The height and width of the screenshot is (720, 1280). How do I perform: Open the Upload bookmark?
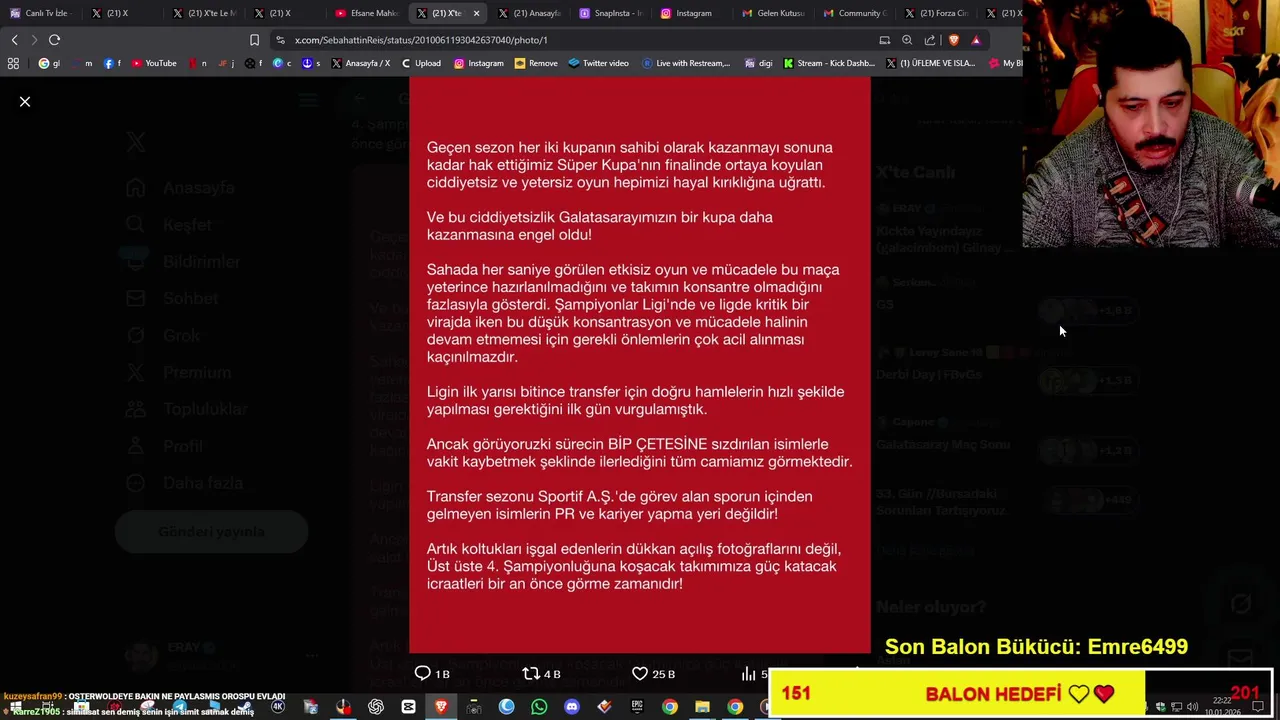[421, 63]
